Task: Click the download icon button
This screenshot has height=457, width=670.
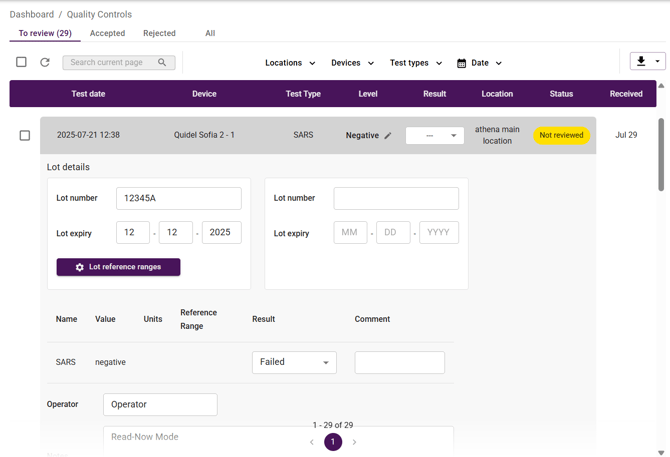Action: [x=641, y=62]
